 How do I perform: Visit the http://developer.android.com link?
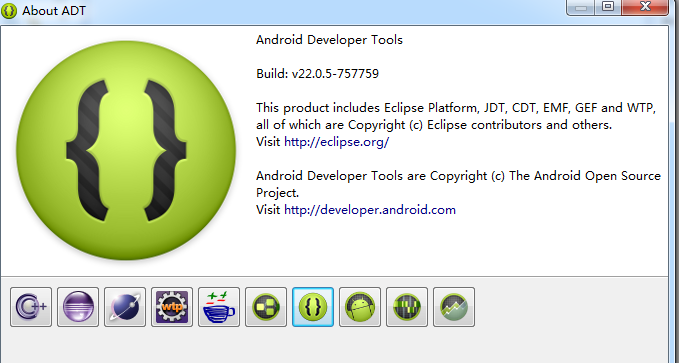pyautogui.click(x=370, y=210)
